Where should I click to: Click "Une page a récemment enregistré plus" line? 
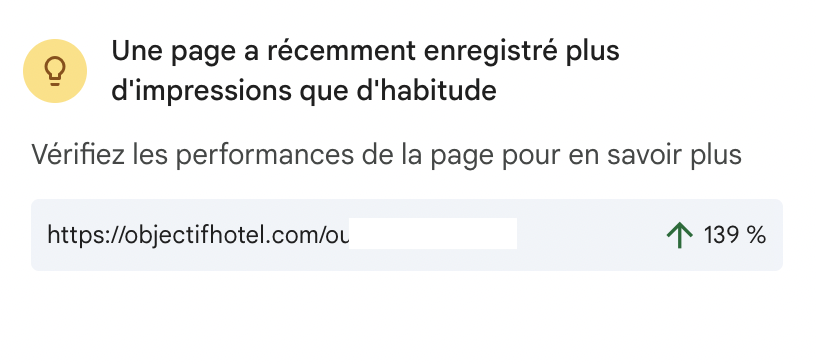click(x=365, y=51)
